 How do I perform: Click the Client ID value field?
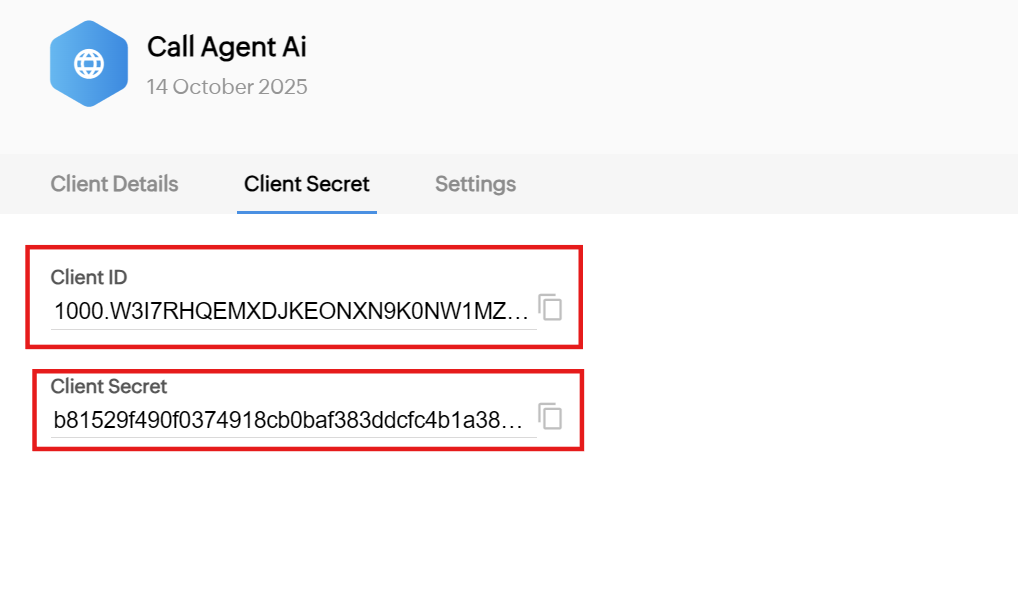pyautogui.click(x=290, y=311)
